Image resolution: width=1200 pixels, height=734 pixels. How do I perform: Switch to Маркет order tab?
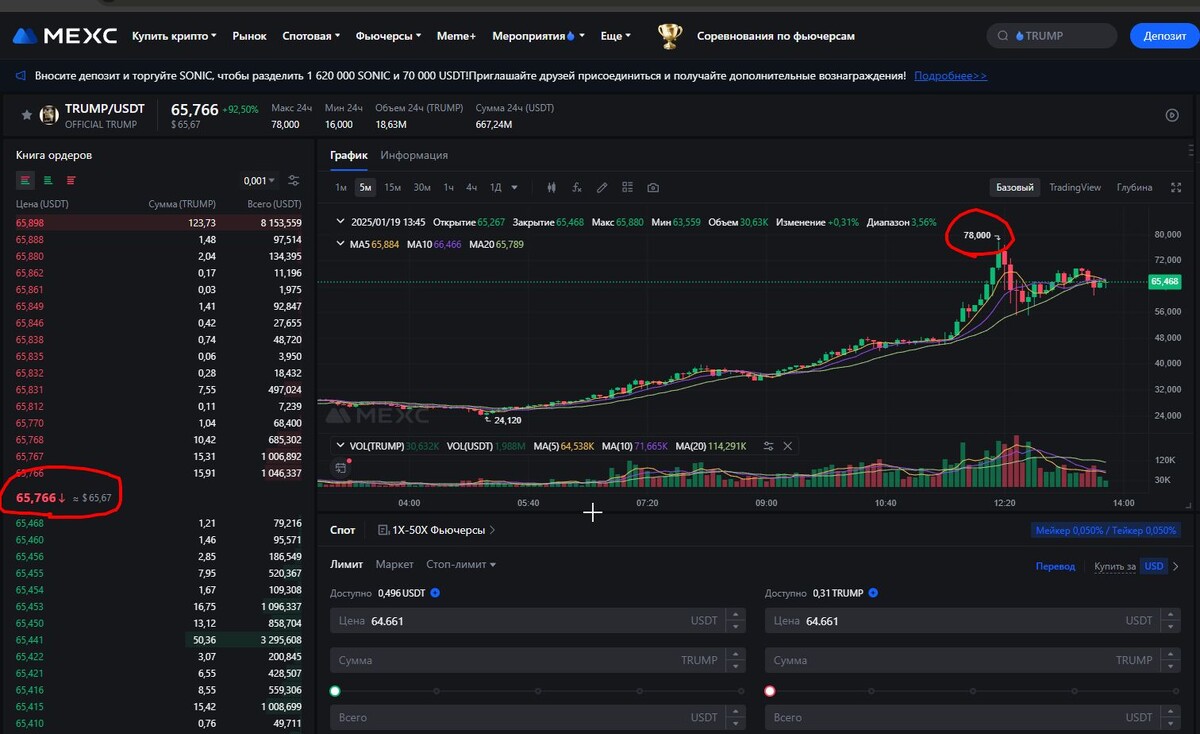(394, 564)
